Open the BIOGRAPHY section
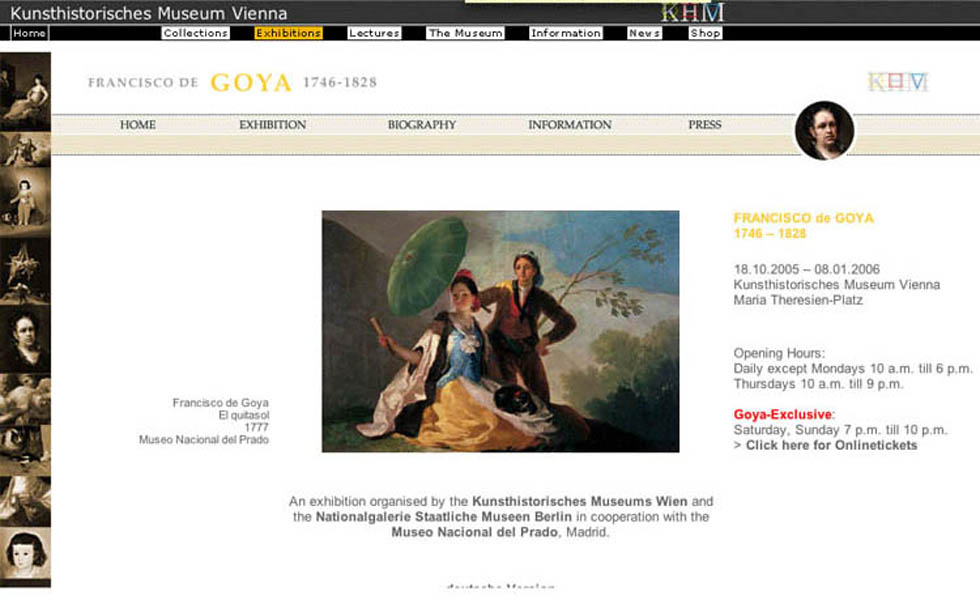This screenshot has height=604, width=980. [x=422, y=124]
